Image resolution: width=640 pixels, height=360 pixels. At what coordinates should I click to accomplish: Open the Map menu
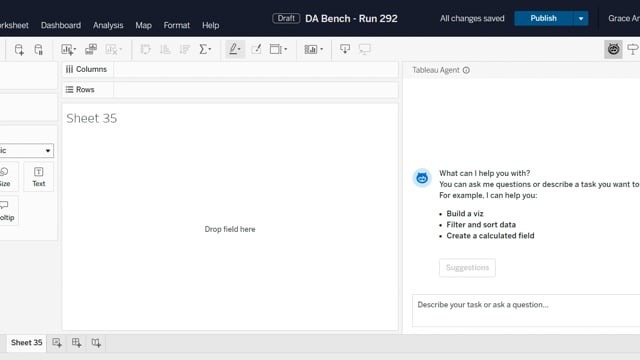coord(143,25)
